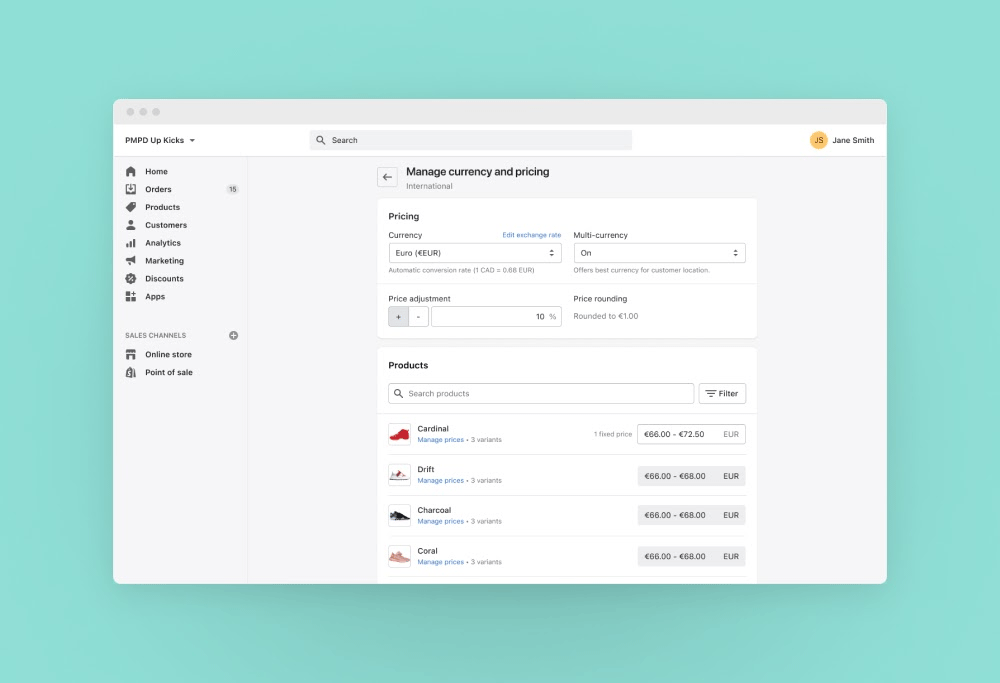Screen dimensions: 1000x683
Task: Open Customers in the sidebar
Action: pos(165,225)
